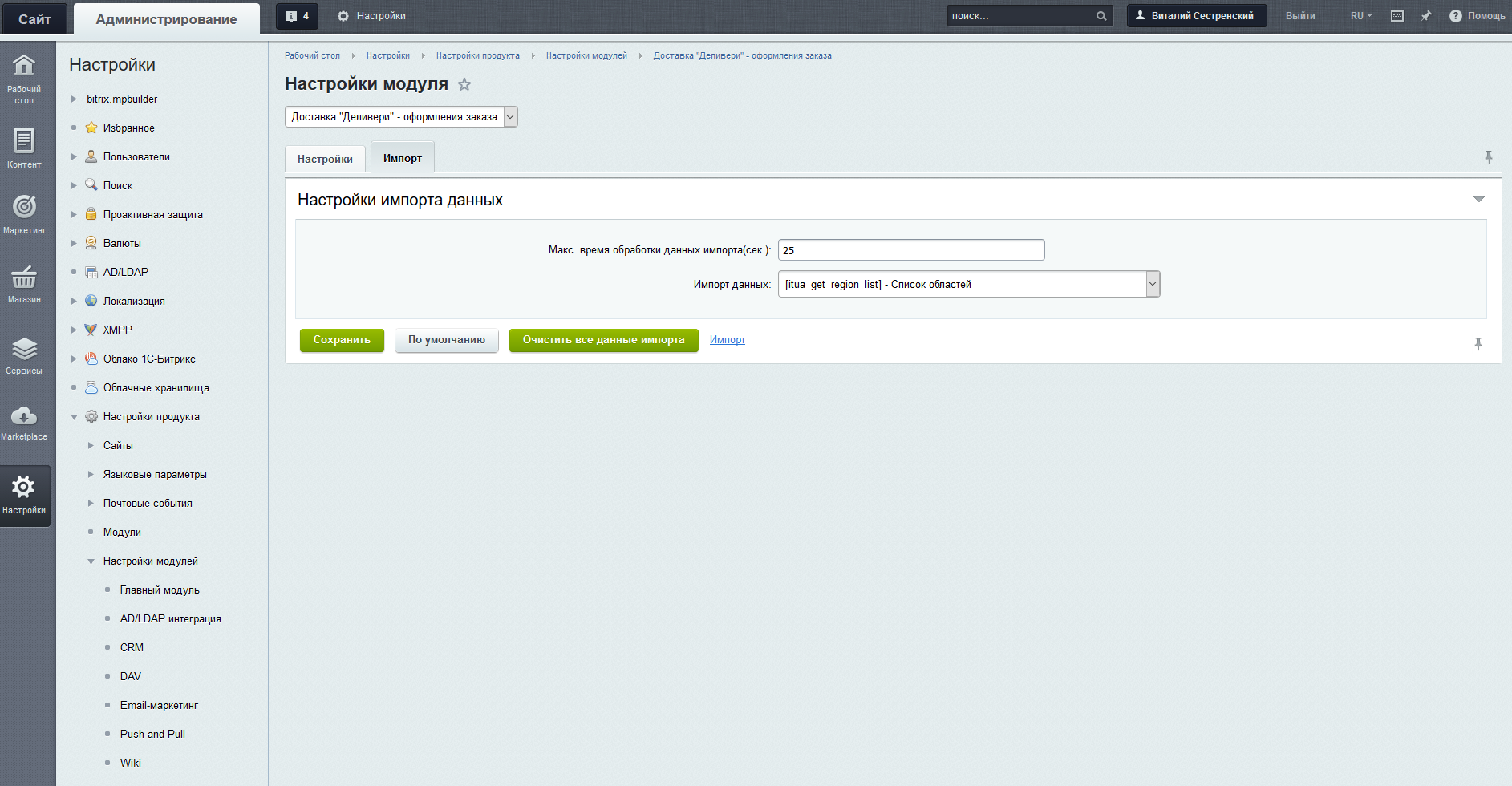Switch to the Настройки tab
The width and height of the screenshot is (1512, 786).
coord(325,159)
